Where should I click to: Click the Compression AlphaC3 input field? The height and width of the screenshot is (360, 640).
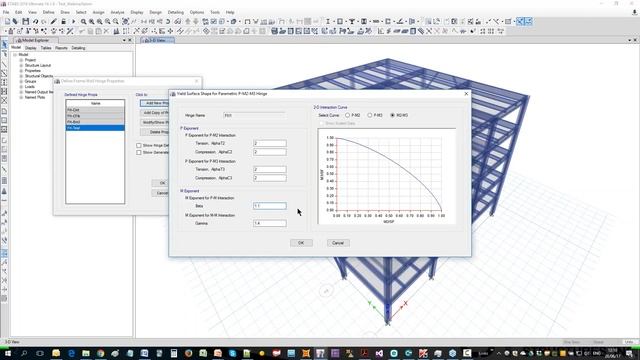pyautogui.click(x=270, y=178)
